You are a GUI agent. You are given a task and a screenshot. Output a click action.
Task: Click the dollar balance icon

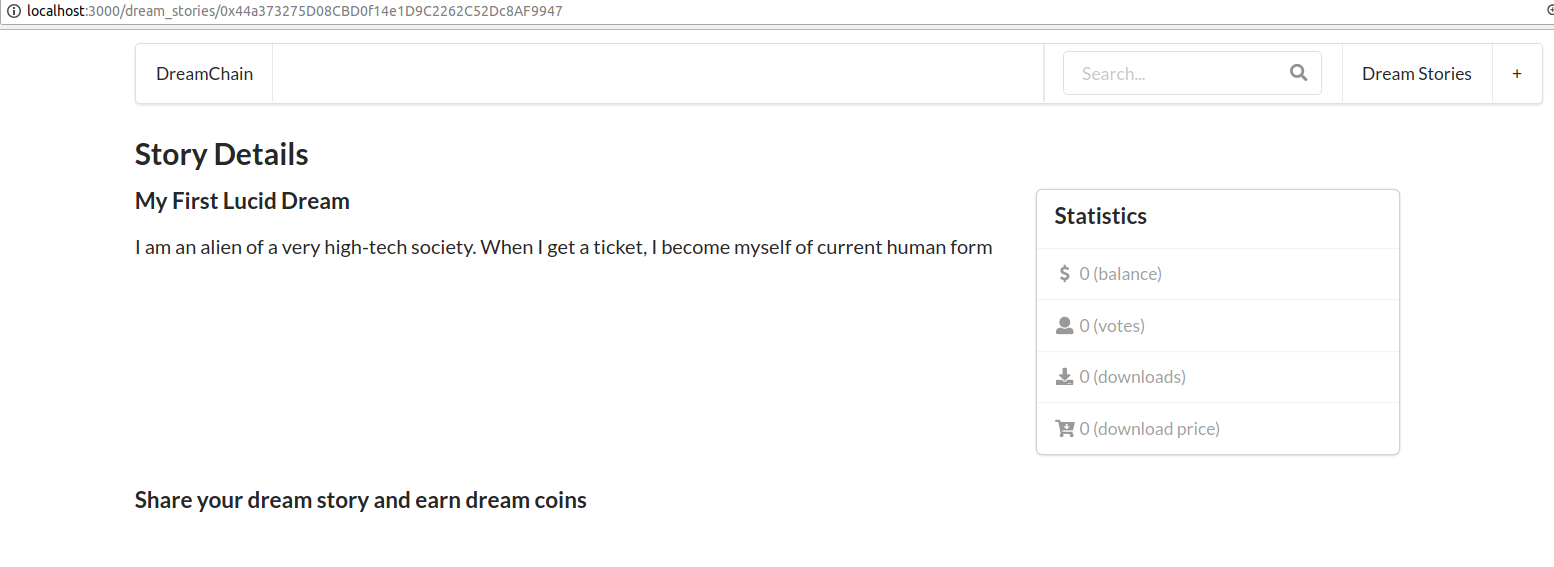1064,273
